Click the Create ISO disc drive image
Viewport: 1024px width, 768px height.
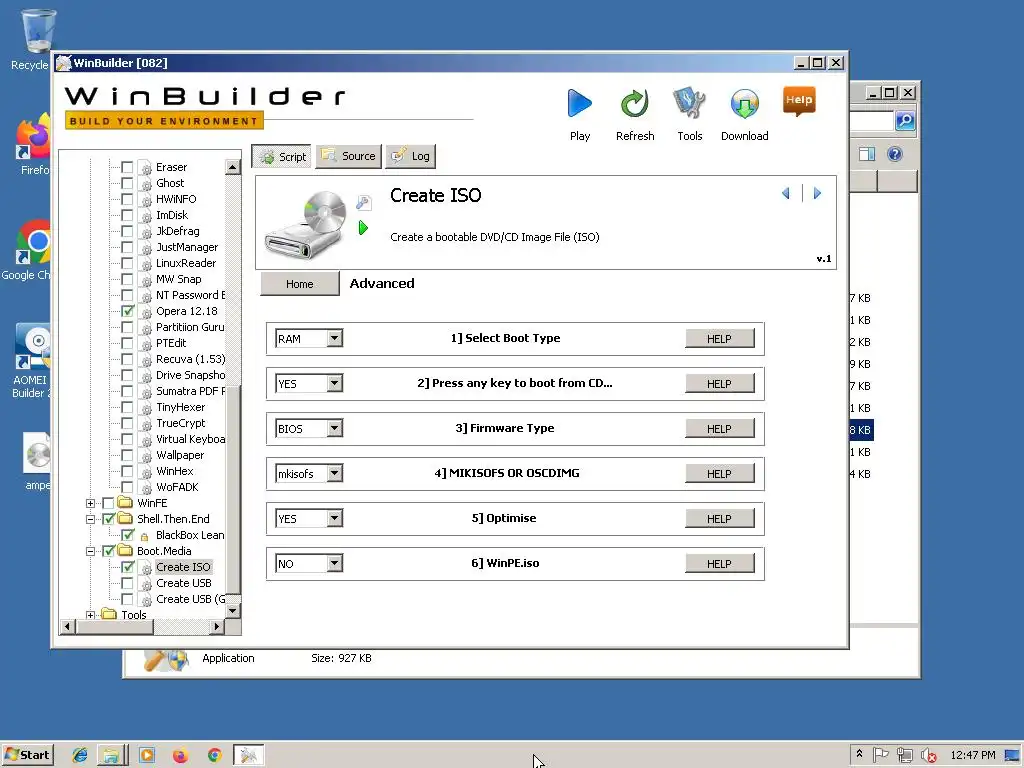pos(306,224)
